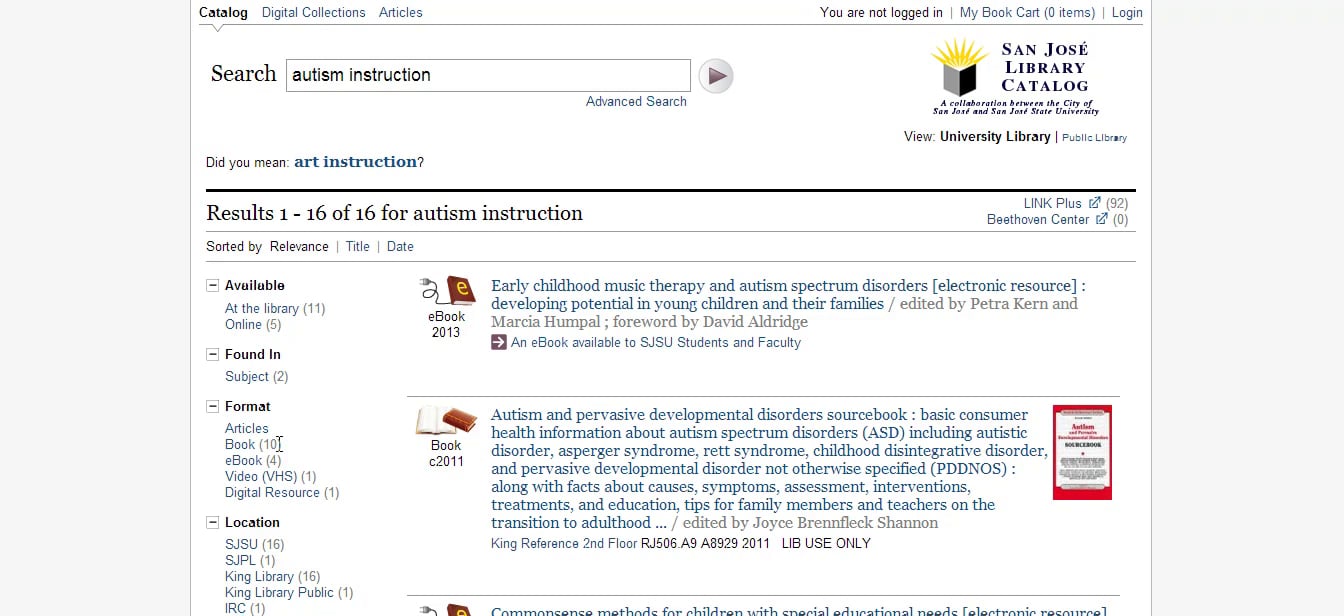
Task: Switch to the Articles tab
Action: click(400, 13)
